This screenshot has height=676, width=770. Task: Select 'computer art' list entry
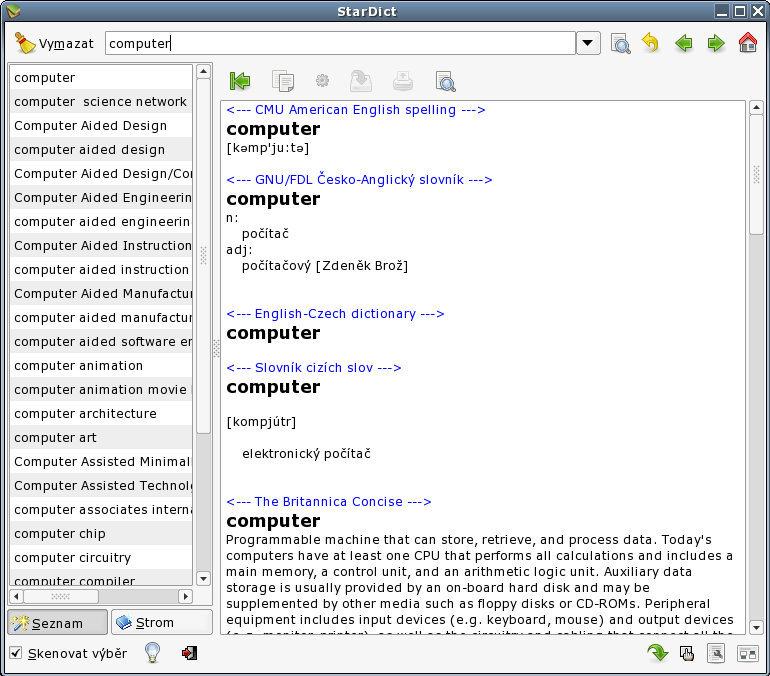[101, 438]
